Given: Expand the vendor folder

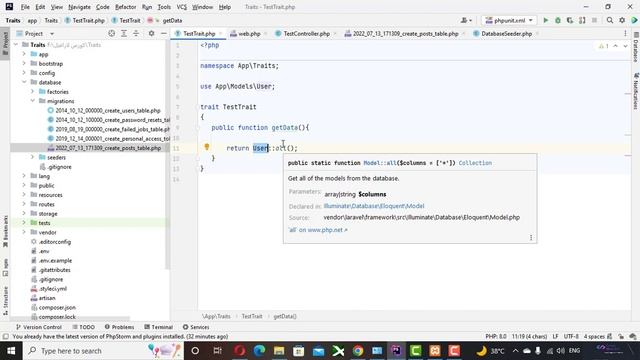Looking at the screenshot, I should [x=24, y=232].
